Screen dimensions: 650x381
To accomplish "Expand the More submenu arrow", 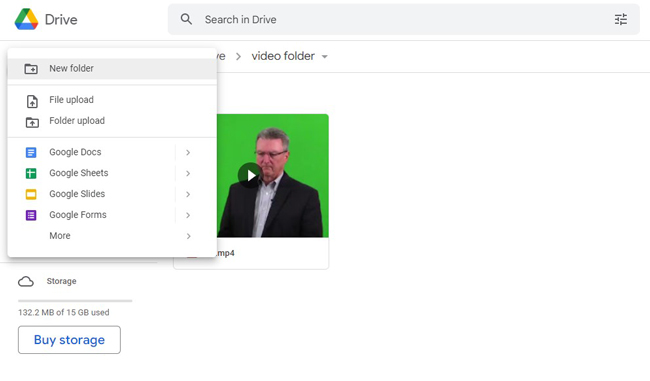I will click(x=188, y=236).
